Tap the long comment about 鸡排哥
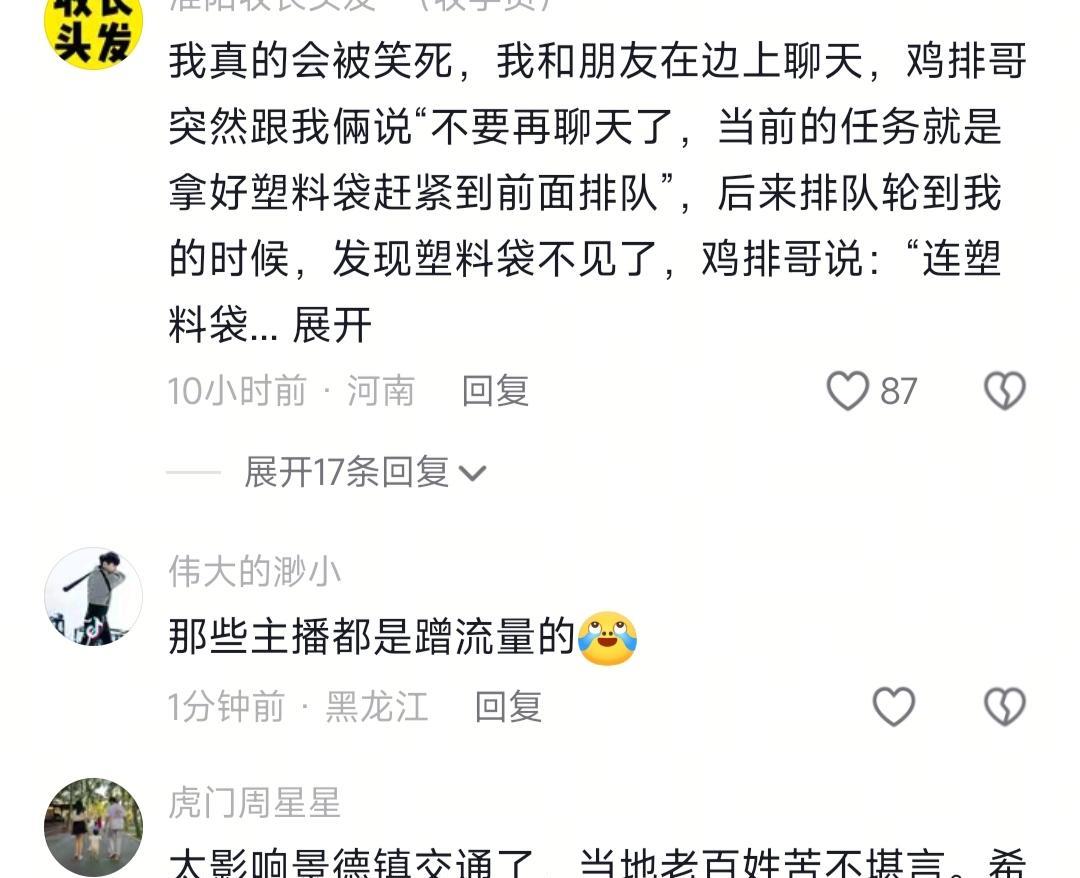 [x=597, y=193]
